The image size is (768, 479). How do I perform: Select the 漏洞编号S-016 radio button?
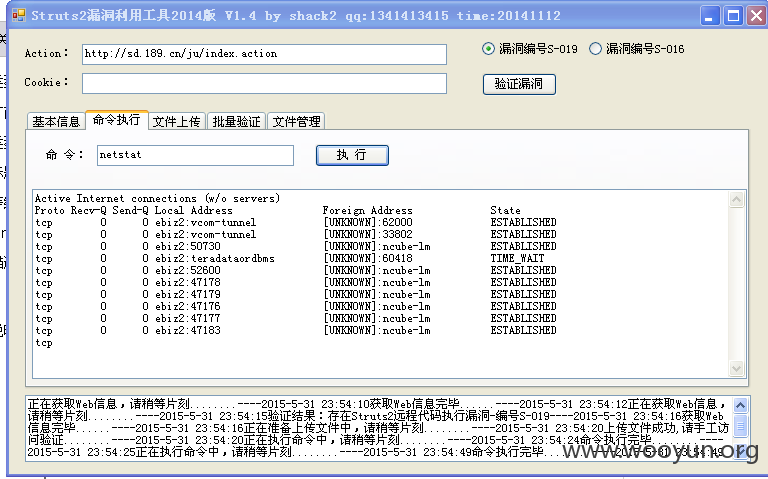[x=636, y=48]
